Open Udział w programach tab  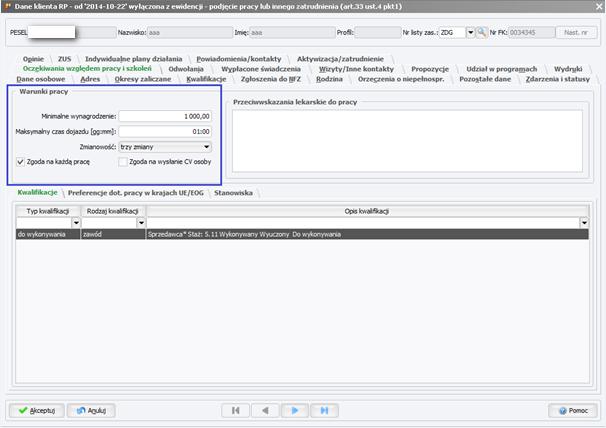click(x=502, y=69)
